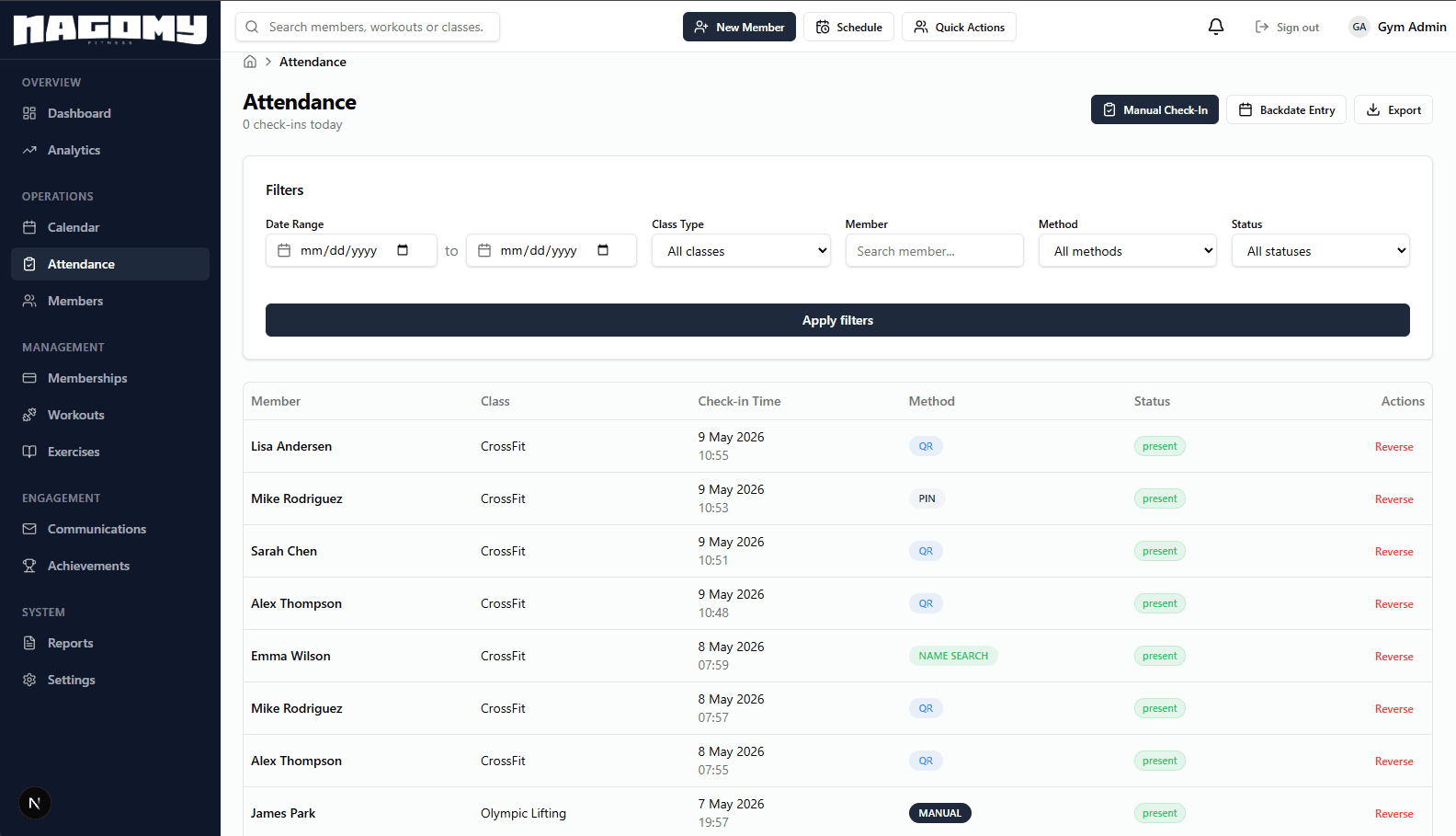Click the NAME SEARCH method badge
1456x836 pixels.
point(953,656)
